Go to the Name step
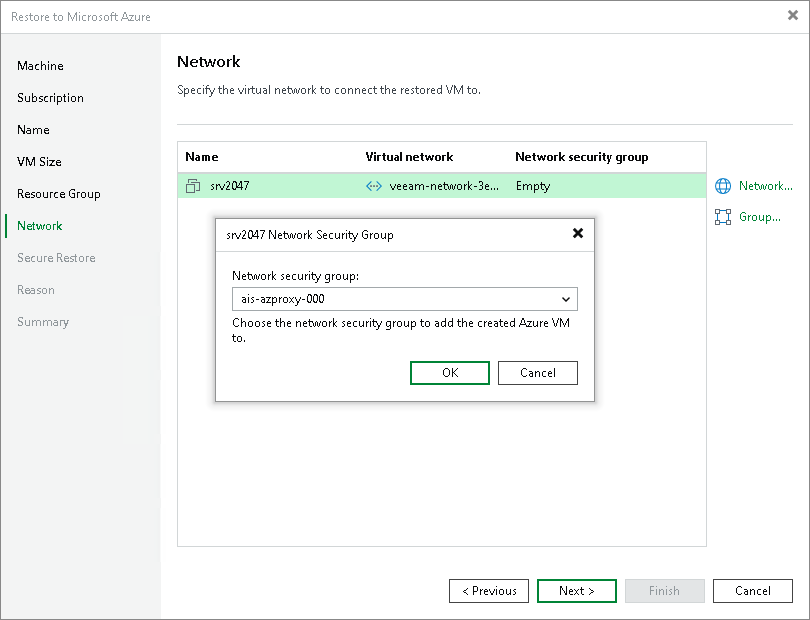This screenshot has height=620, width=810. click(33, 130)
